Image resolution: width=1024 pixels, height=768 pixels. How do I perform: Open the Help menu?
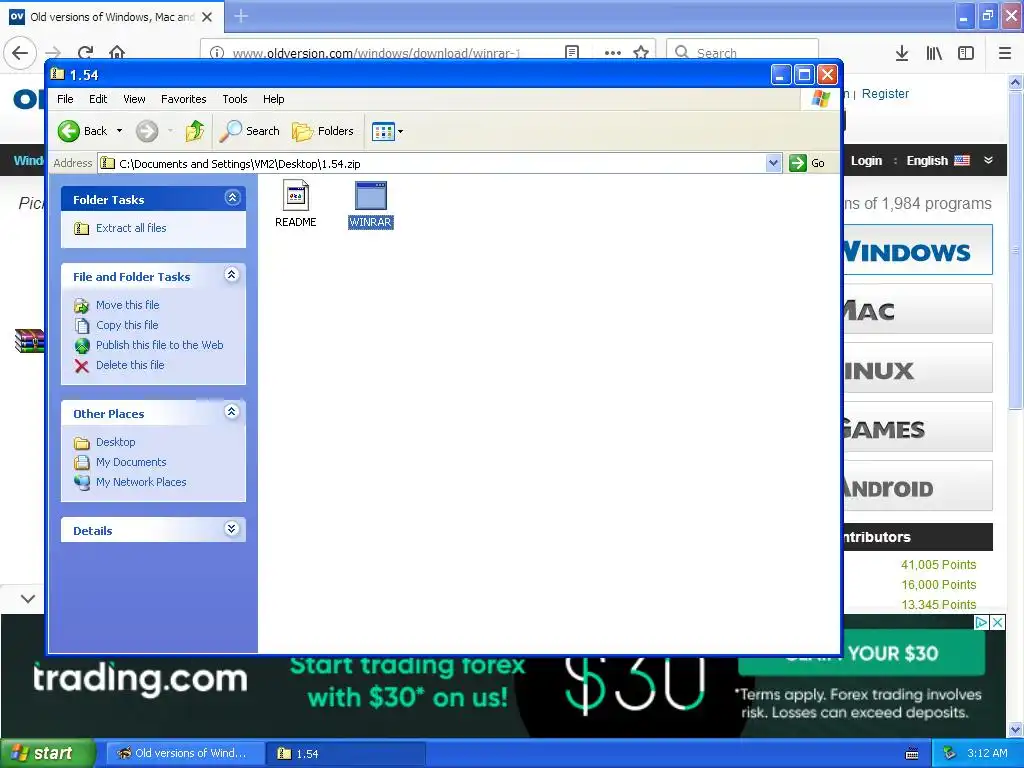(274, 99)
